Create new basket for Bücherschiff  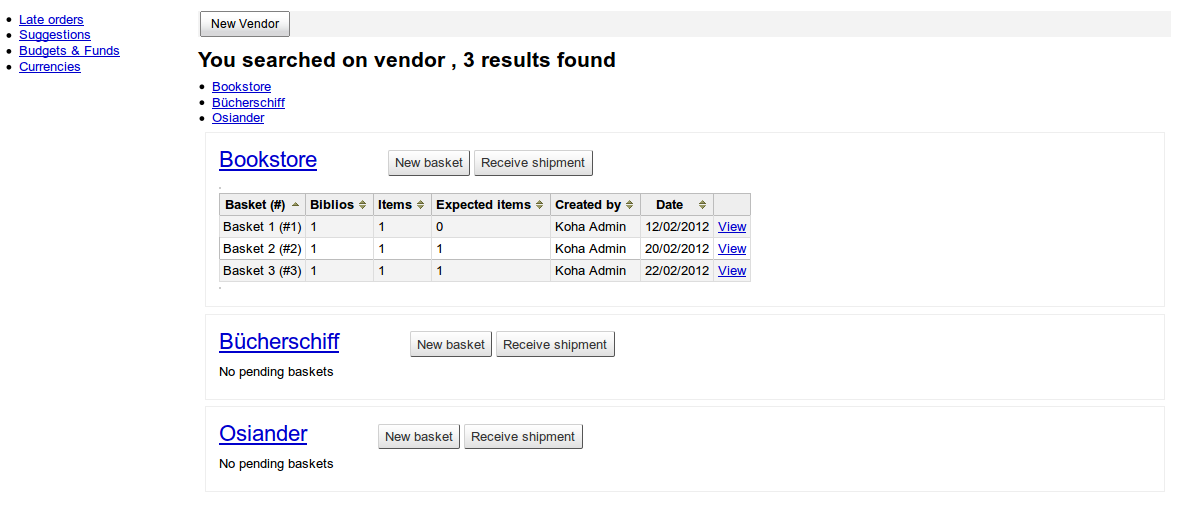tap(451, 345)
